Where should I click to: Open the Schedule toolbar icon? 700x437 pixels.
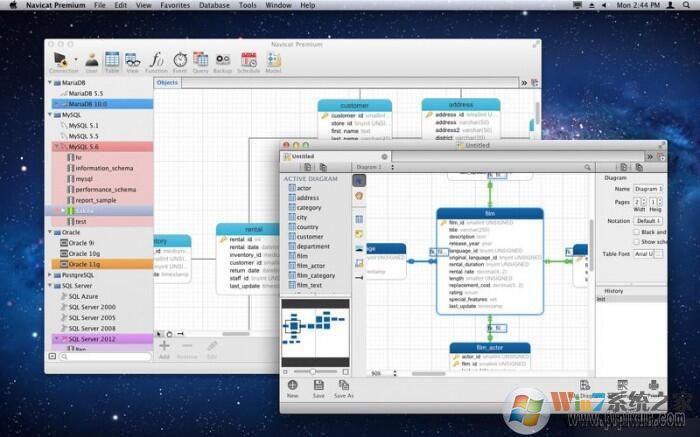(x=249, y=61)
